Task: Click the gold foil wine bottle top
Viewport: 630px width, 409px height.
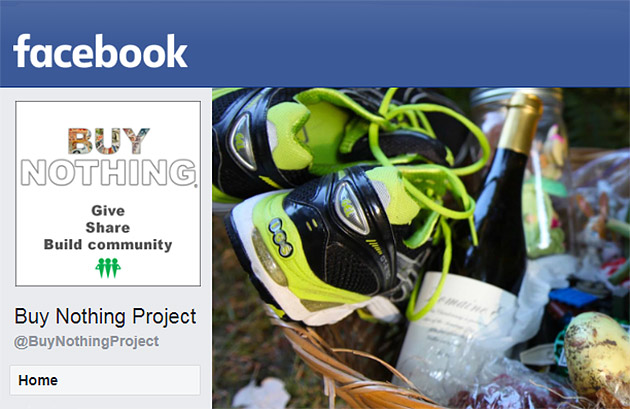Action: (x=520, y=123)
